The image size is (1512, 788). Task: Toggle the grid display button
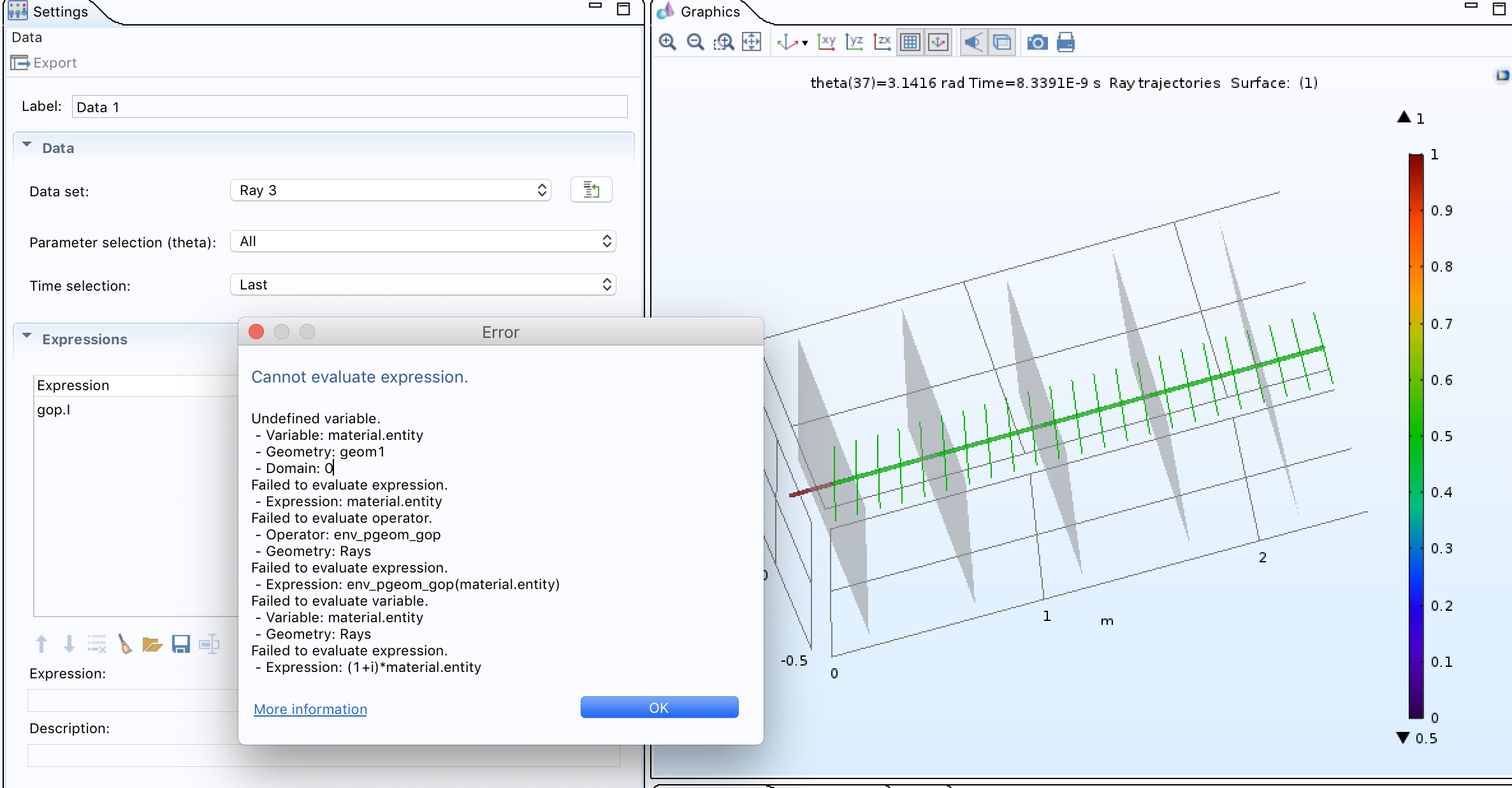pyautogui.click(x=910, y=42)
